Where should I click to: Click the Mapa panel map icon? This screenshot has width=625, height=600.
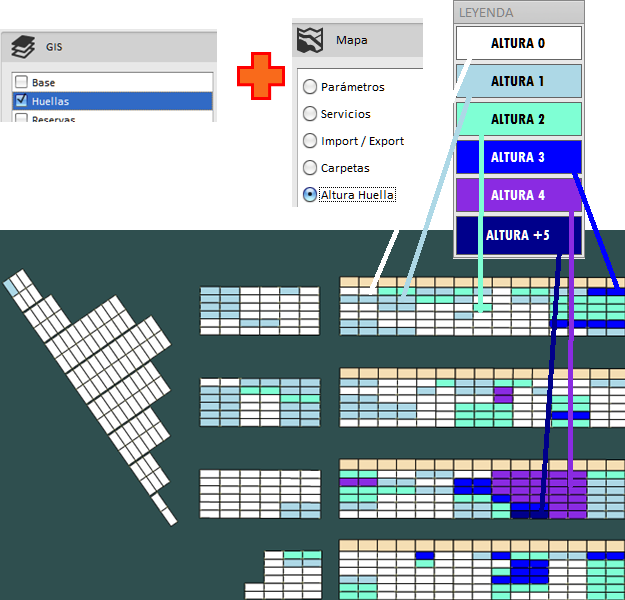312,41
